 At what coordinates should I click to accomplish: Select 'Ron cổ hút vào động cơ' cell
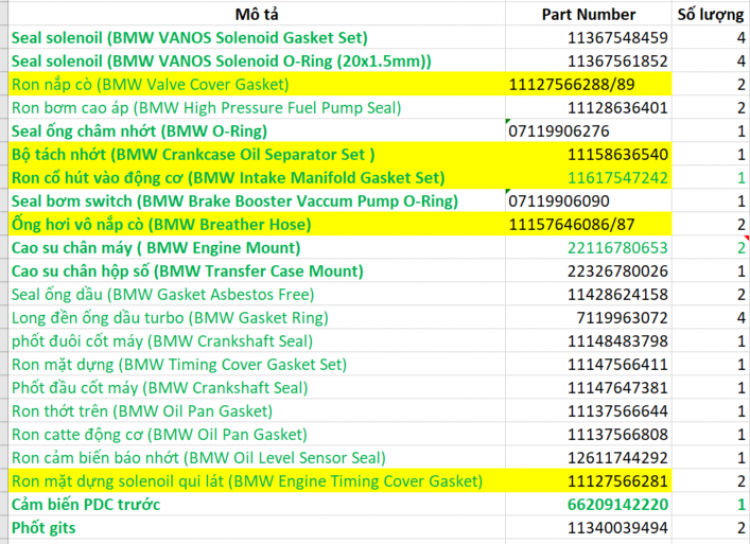click(x=257, y=178)
